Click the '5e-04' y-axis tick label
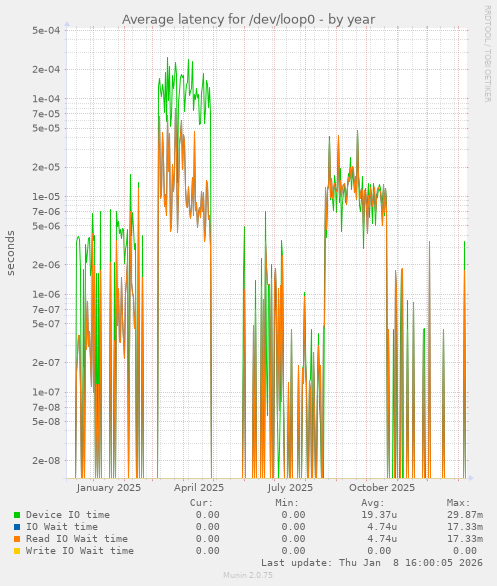The image size is (497, 586). tap(46, 30)
